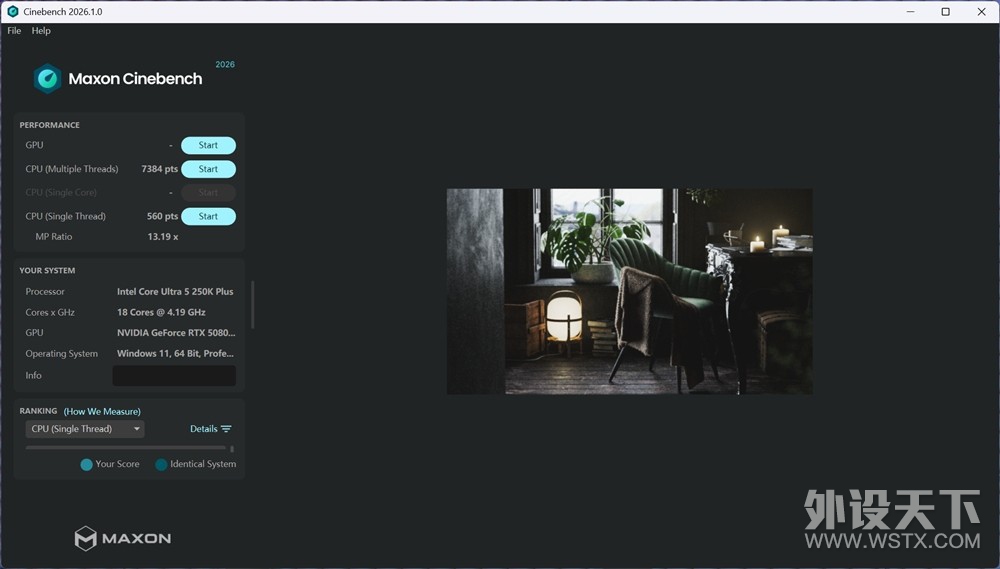The width and height of the screenshot is (1000, 569).
Task: Click the Your Score legend circle
Action: (x=86, y=464)
